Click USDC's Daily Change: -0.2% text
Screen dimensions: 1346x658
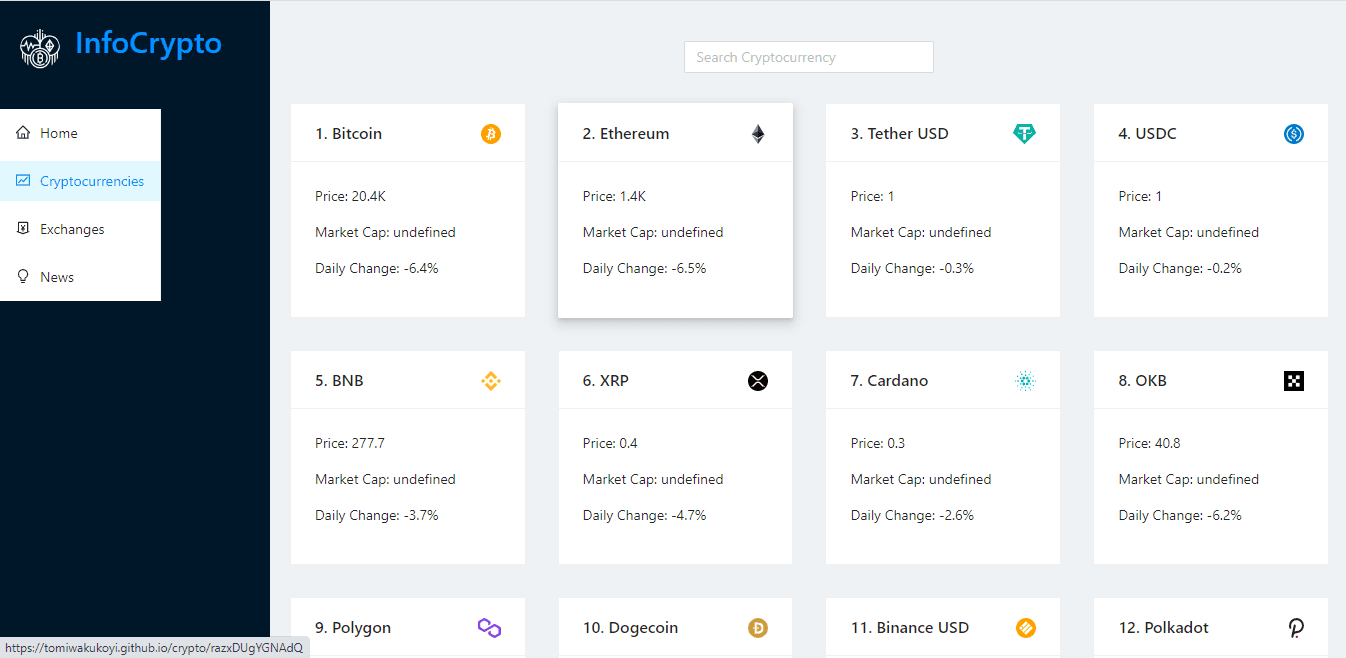tap(1181, 268)
